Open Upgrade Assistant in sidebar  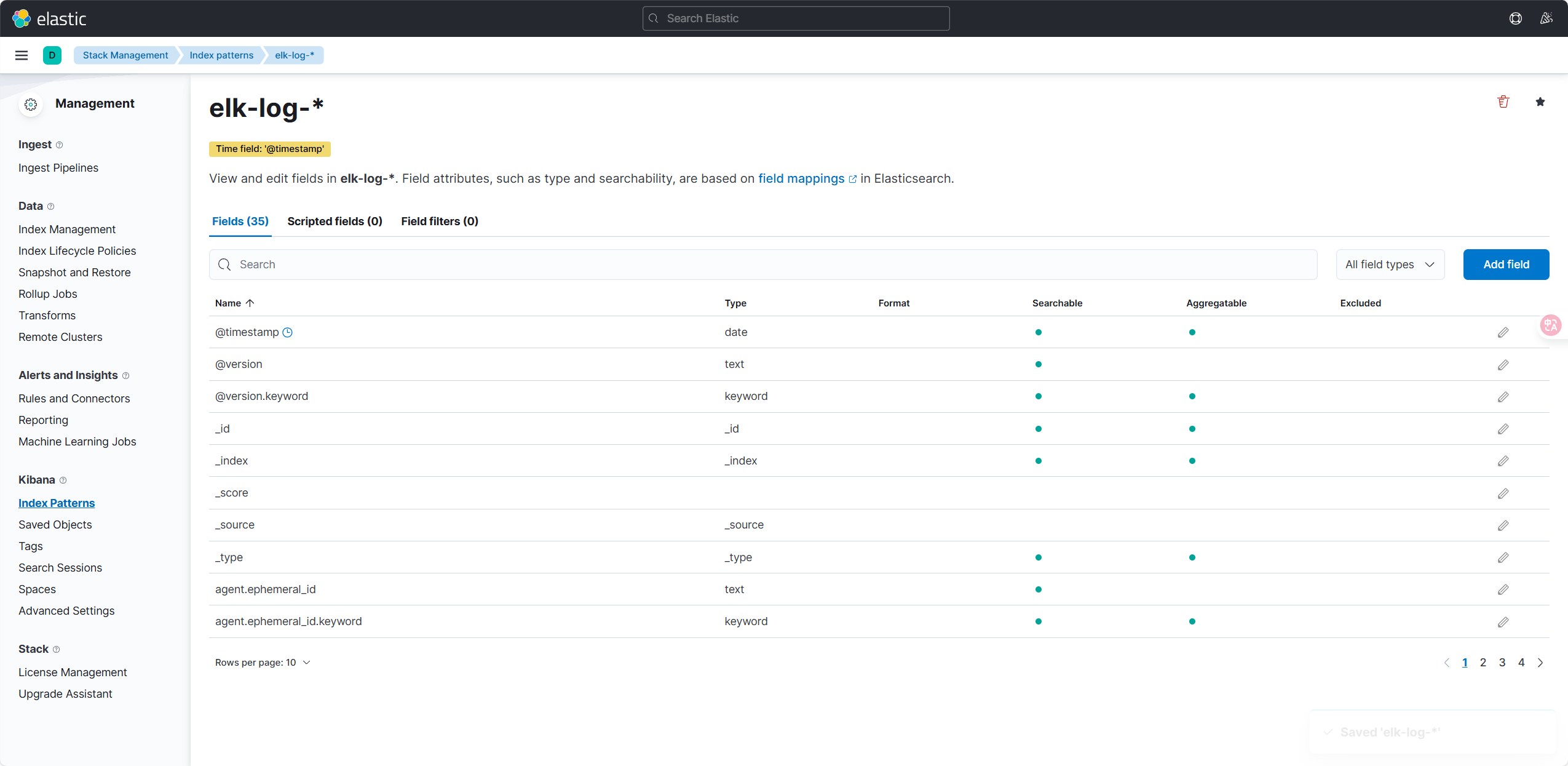(x=65, y=694)
